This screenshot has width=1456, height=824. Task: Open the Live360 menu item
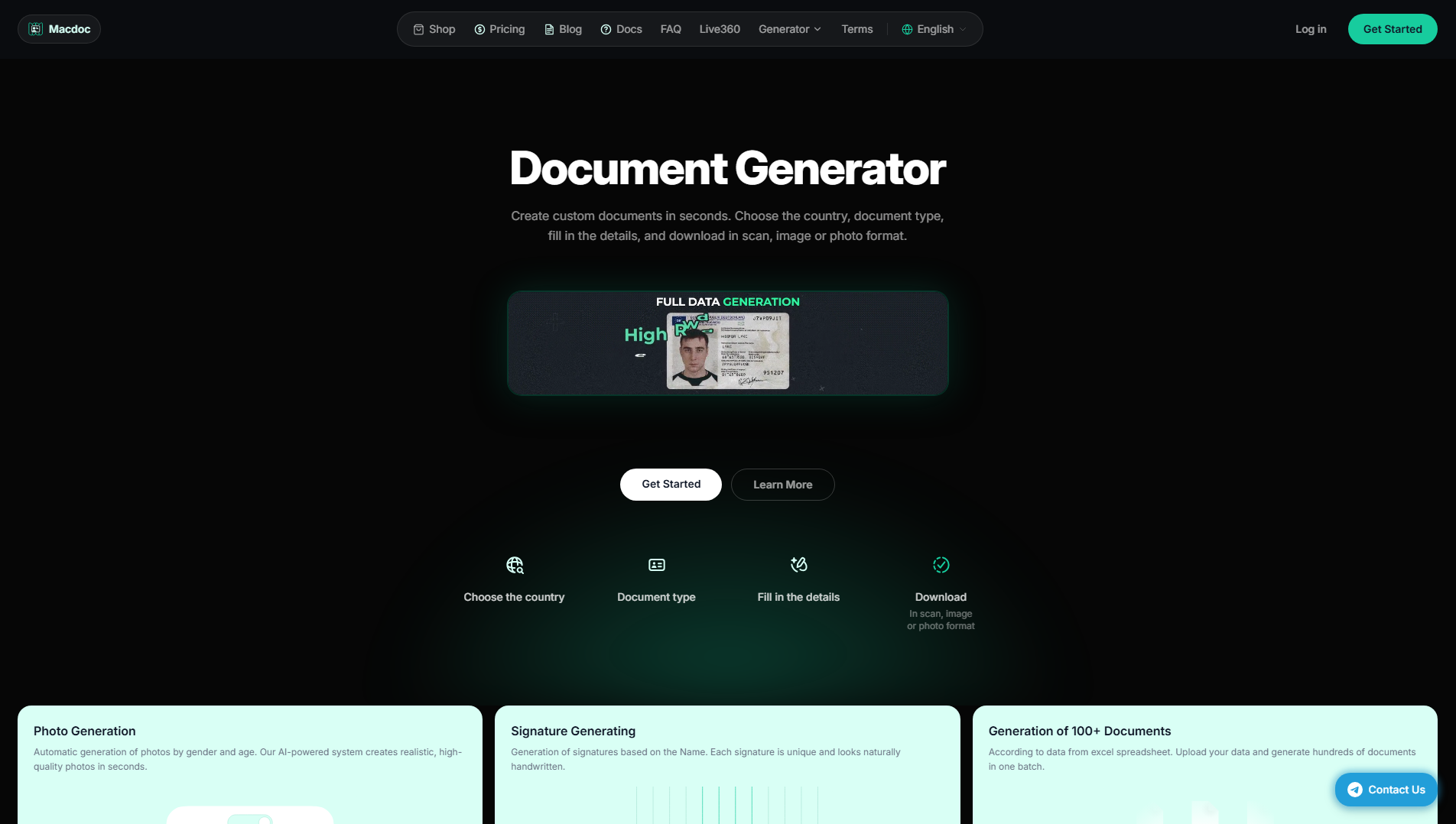(x=720, y=29)
